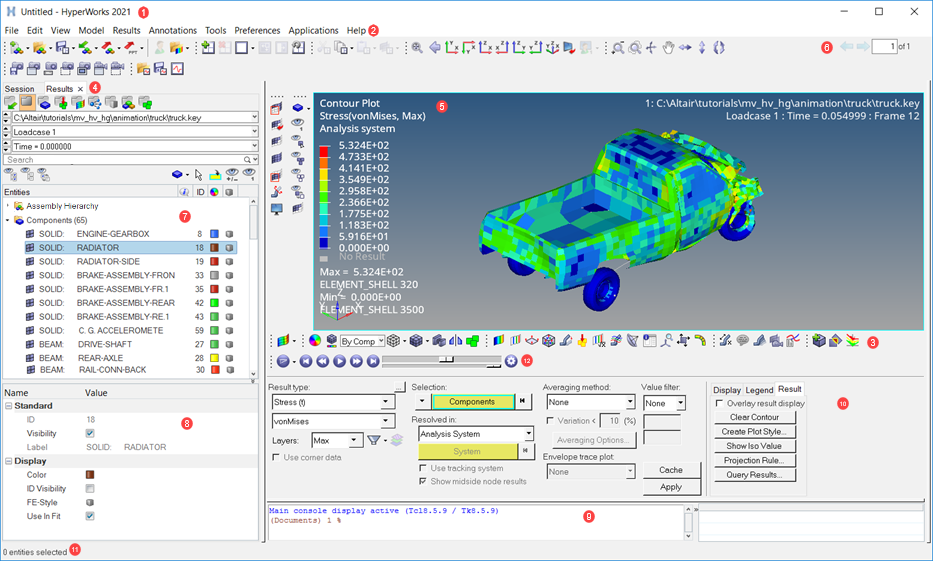Enable Overlay result display checkbox
Image resolution: width=933 pixels, height=561 pixels.
click(x=720, y=403)
